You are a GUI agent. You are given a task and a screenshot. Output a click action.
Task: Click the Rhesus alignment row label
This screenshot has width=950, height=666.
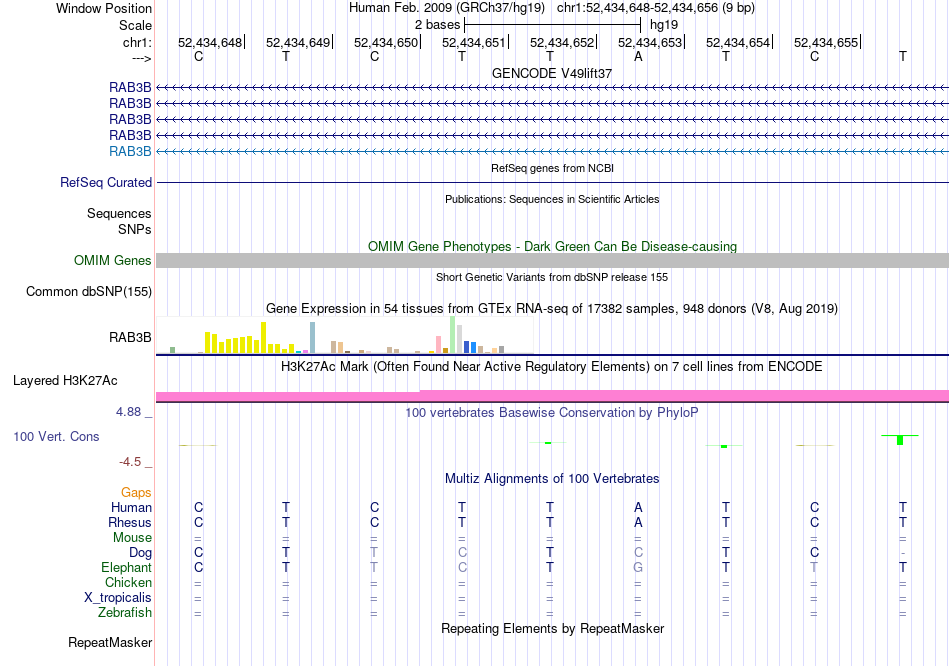click(x=130, y=522)
